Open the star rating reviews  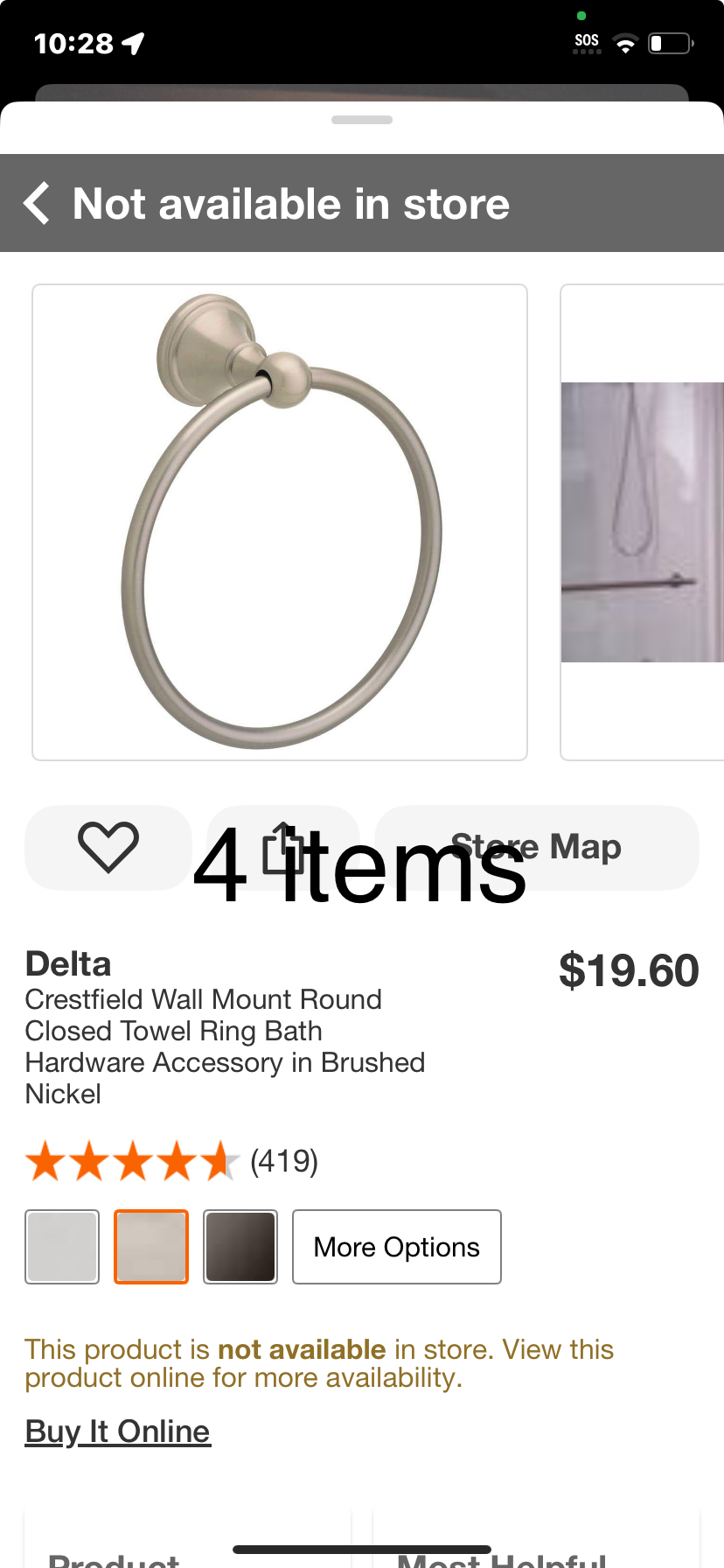[x=131, y=1161]
